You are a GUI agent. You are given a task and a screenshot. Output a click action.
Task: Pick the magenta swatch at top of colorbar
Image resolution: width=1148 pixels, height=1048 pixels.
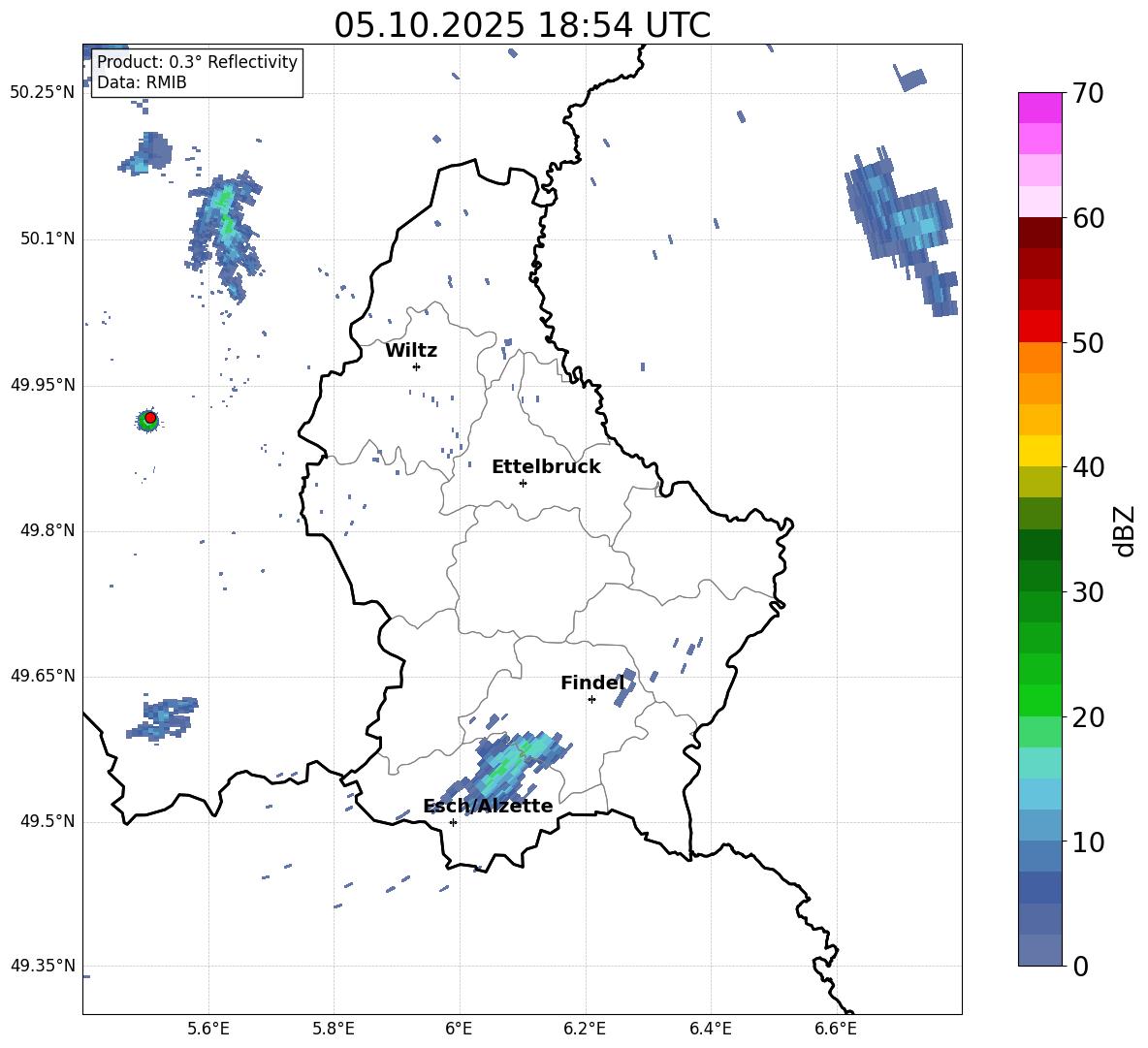point(1039,108)
